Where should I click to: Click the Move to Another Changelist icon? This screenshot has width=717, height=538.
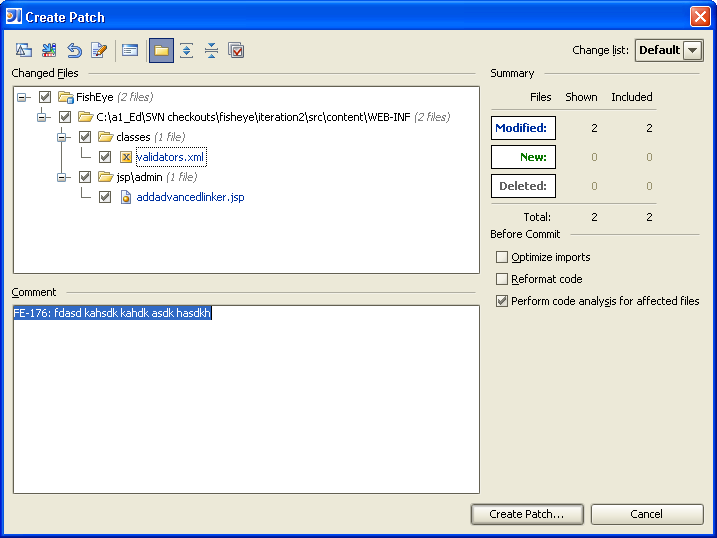pyautogui.click(x=49, y=50)
